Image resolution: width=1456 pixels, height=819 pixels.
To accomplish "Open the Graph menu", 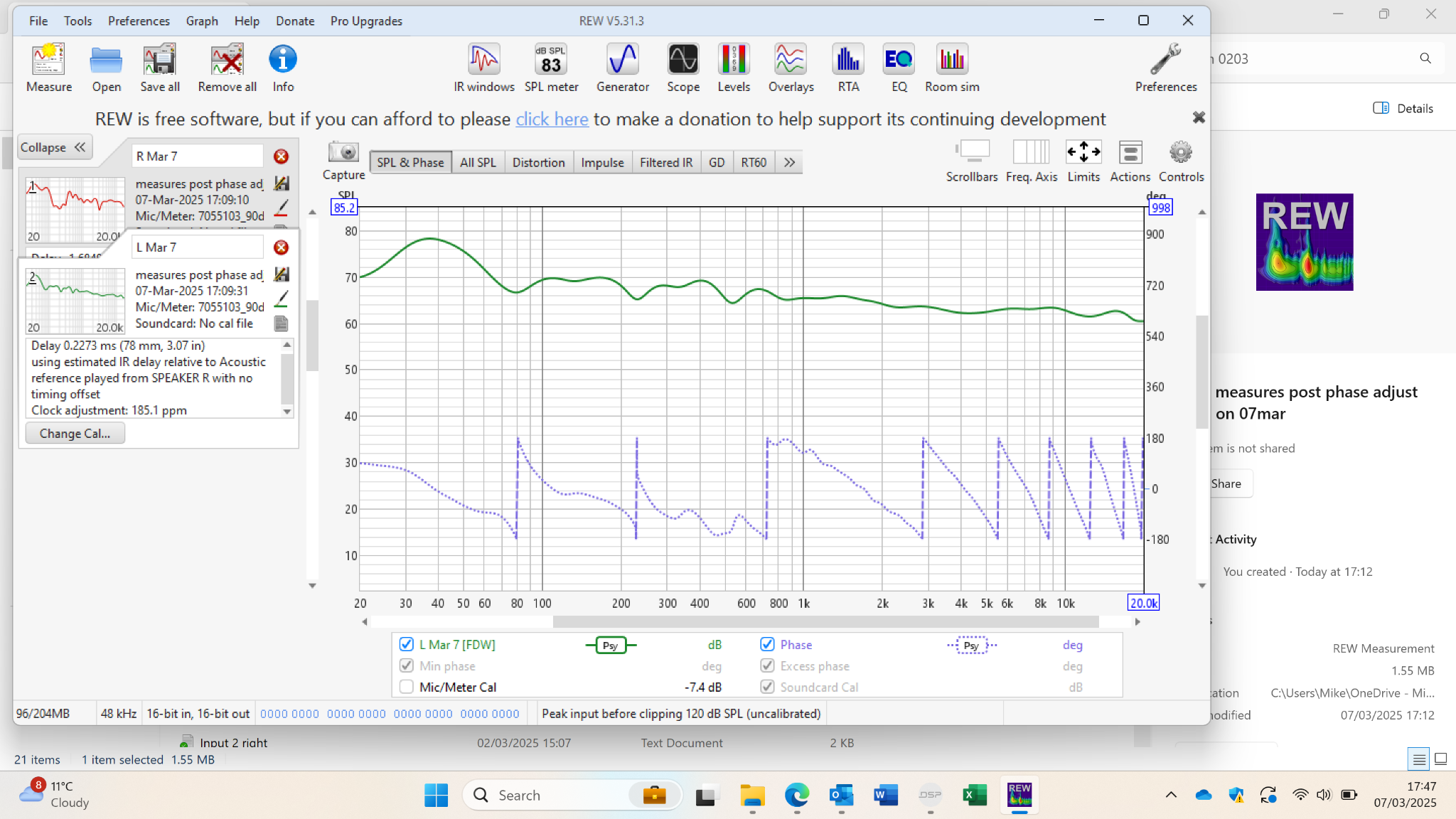I will point(202,21).
